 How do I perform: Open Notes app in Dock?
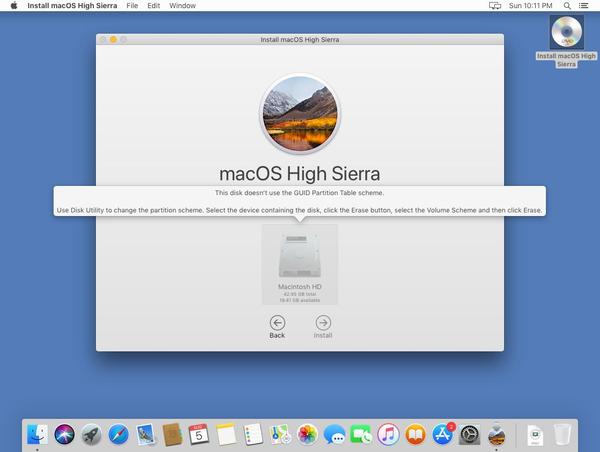point(226,435)
